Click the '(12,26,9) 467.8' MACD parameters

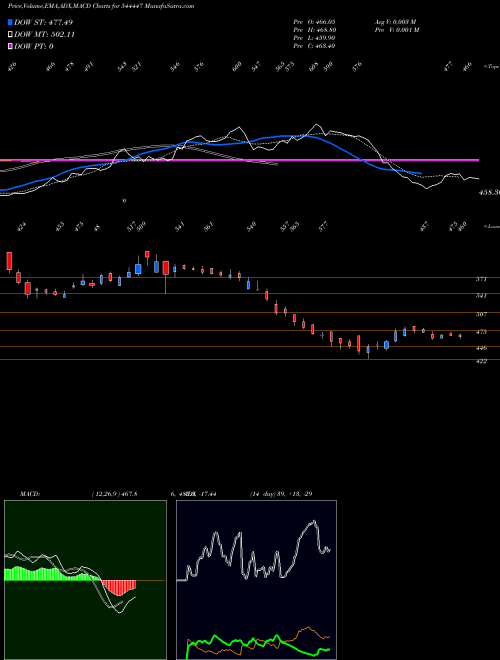pyautogui.click(x=114, y=494)
